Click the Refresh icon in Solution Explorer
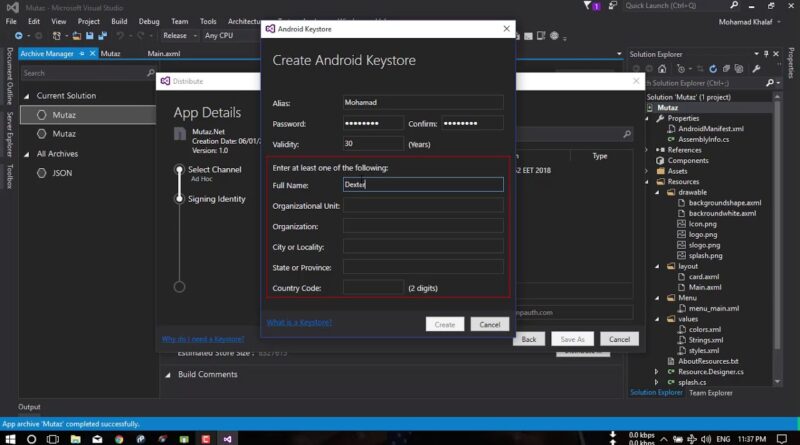 tap(713, 69)
